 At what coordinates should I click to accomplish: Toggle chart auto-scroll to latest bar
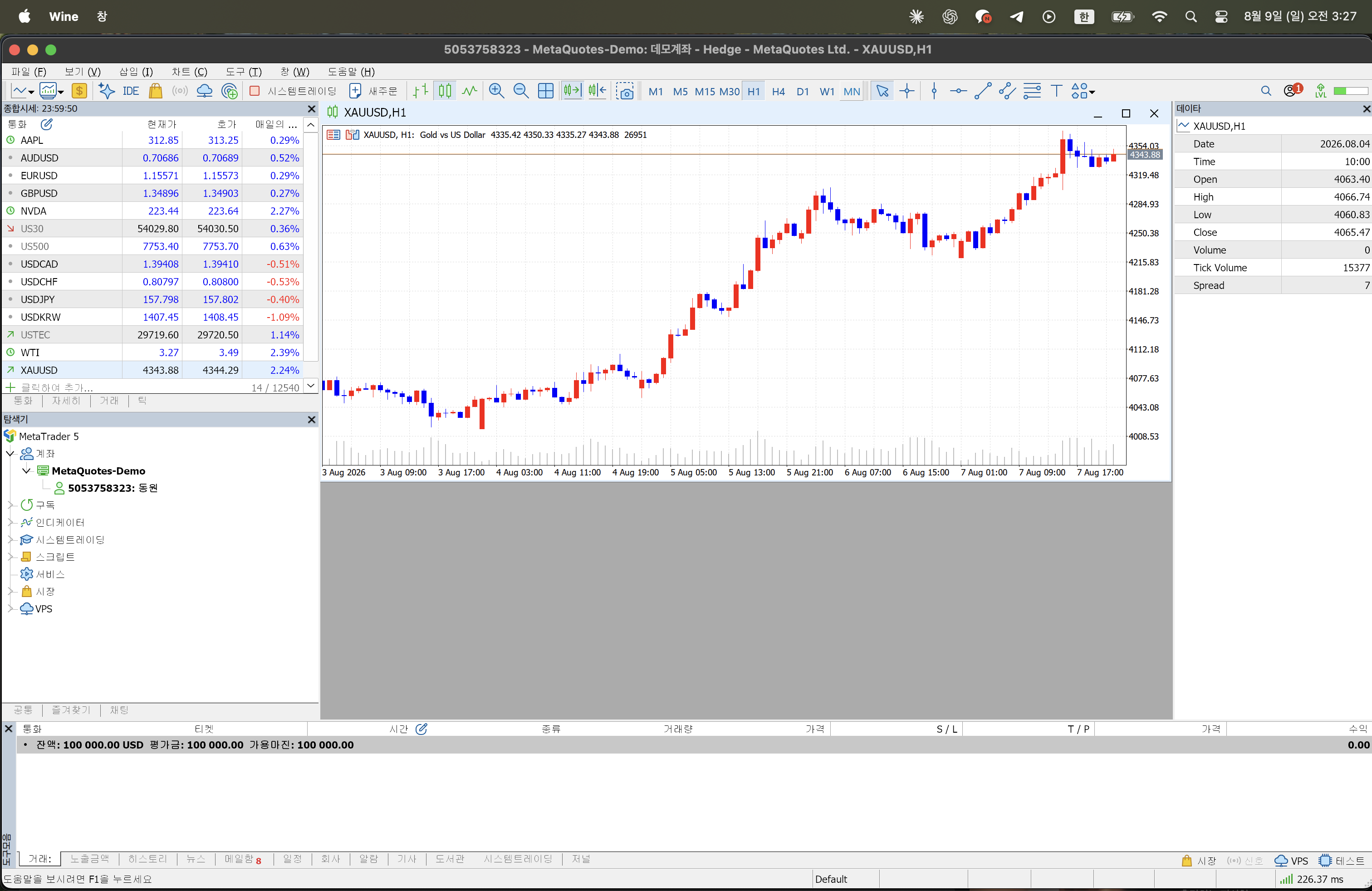(573, 90)
